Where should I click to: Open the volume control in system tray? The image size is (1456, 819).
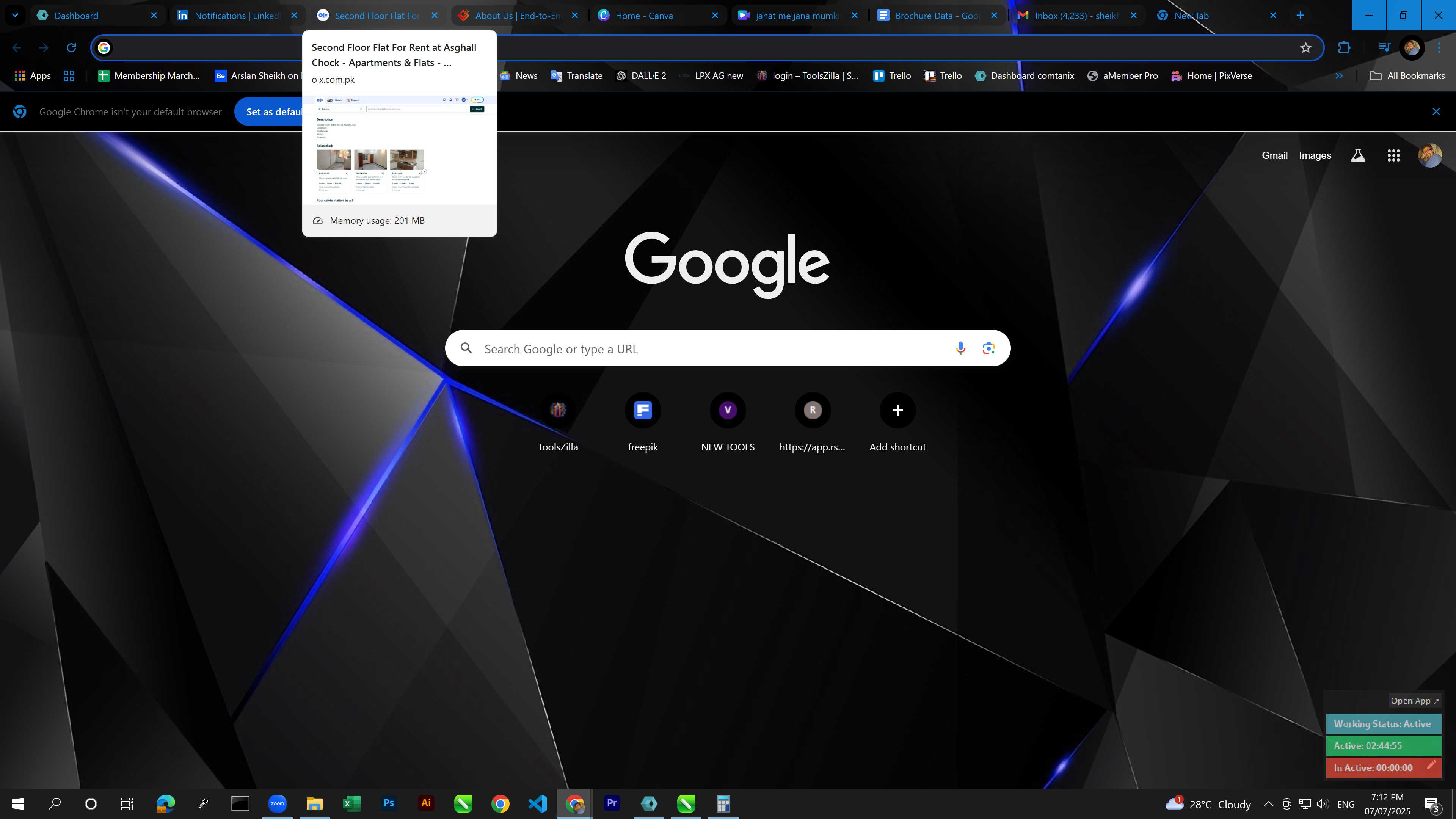point(1322,804)
